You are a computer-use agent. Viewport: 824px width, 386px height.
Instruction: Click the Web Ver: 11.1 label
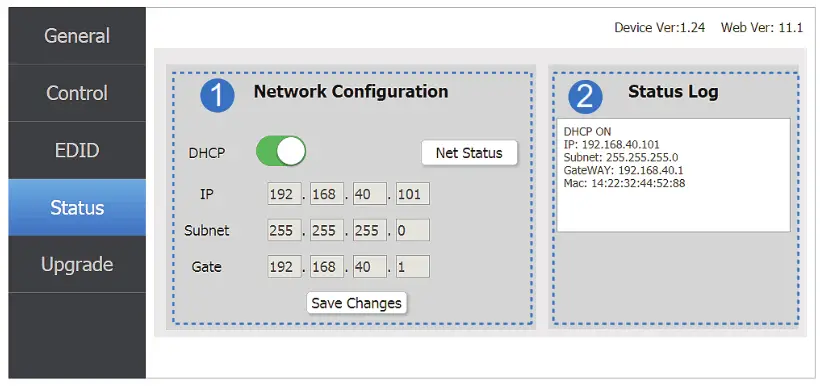click(761, 27)
